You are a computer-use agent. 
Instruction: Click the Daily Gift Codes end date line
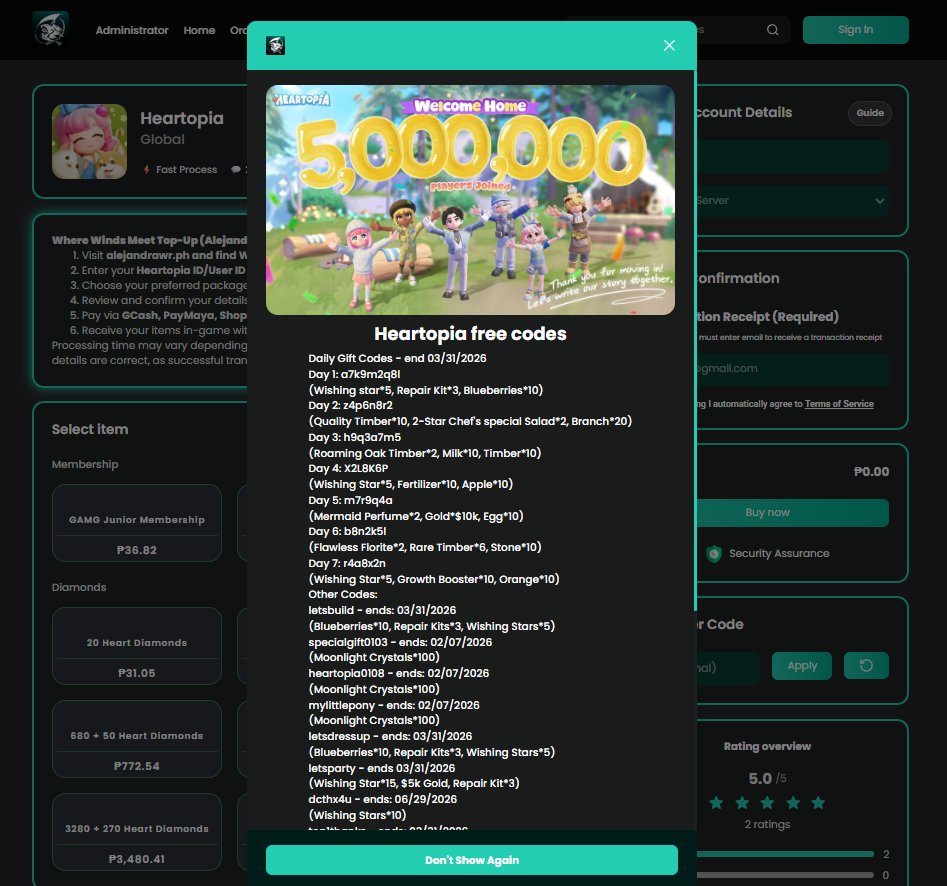[397, 358]
